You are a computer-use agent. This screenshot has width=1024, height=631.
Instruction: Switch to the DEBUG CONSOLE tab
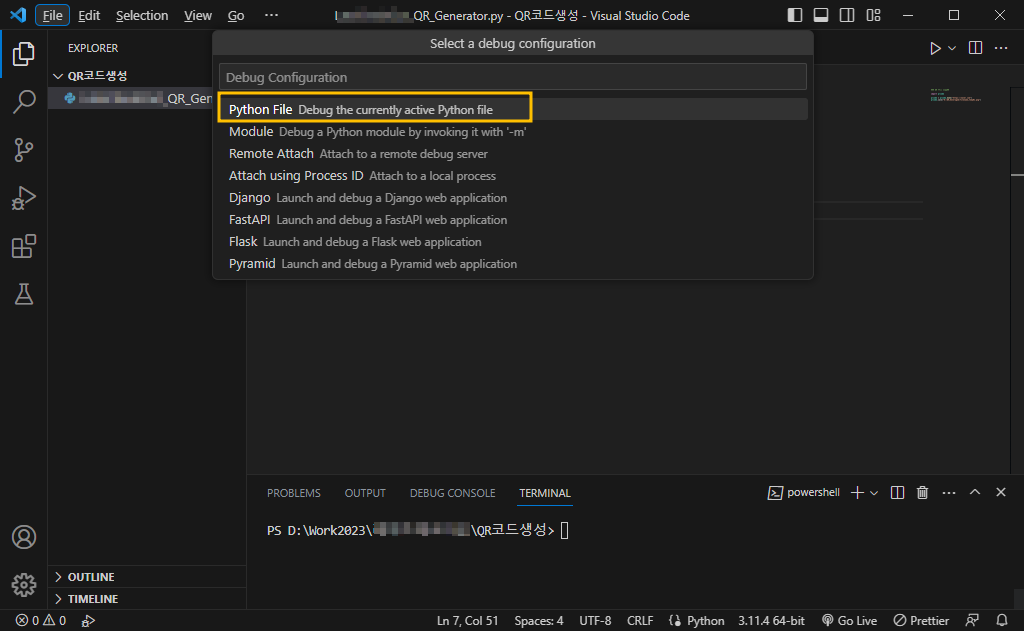(x=453, y=493)
